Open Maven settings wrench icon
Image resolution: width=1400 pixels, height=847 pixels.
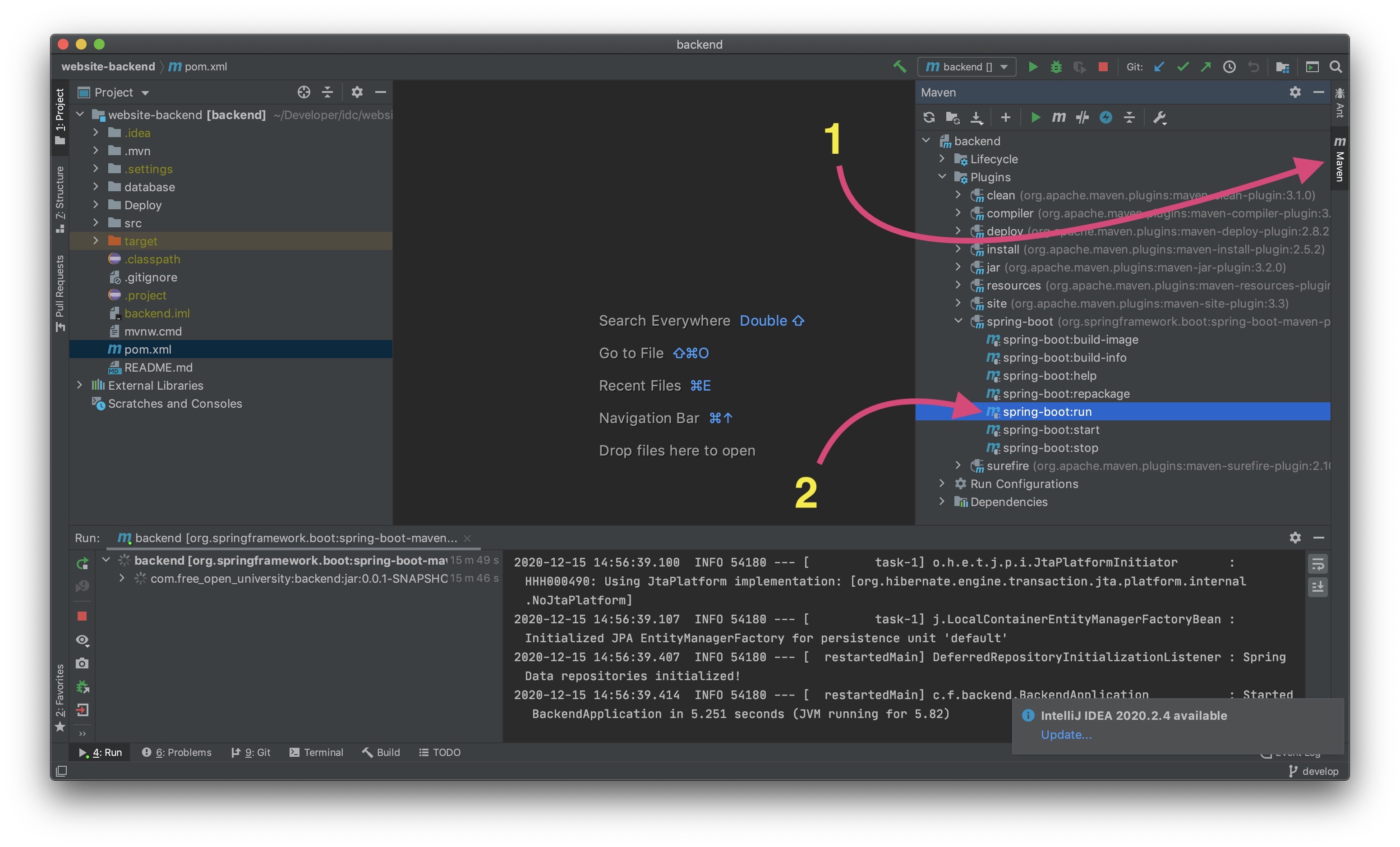click(x=1159, y=118)
